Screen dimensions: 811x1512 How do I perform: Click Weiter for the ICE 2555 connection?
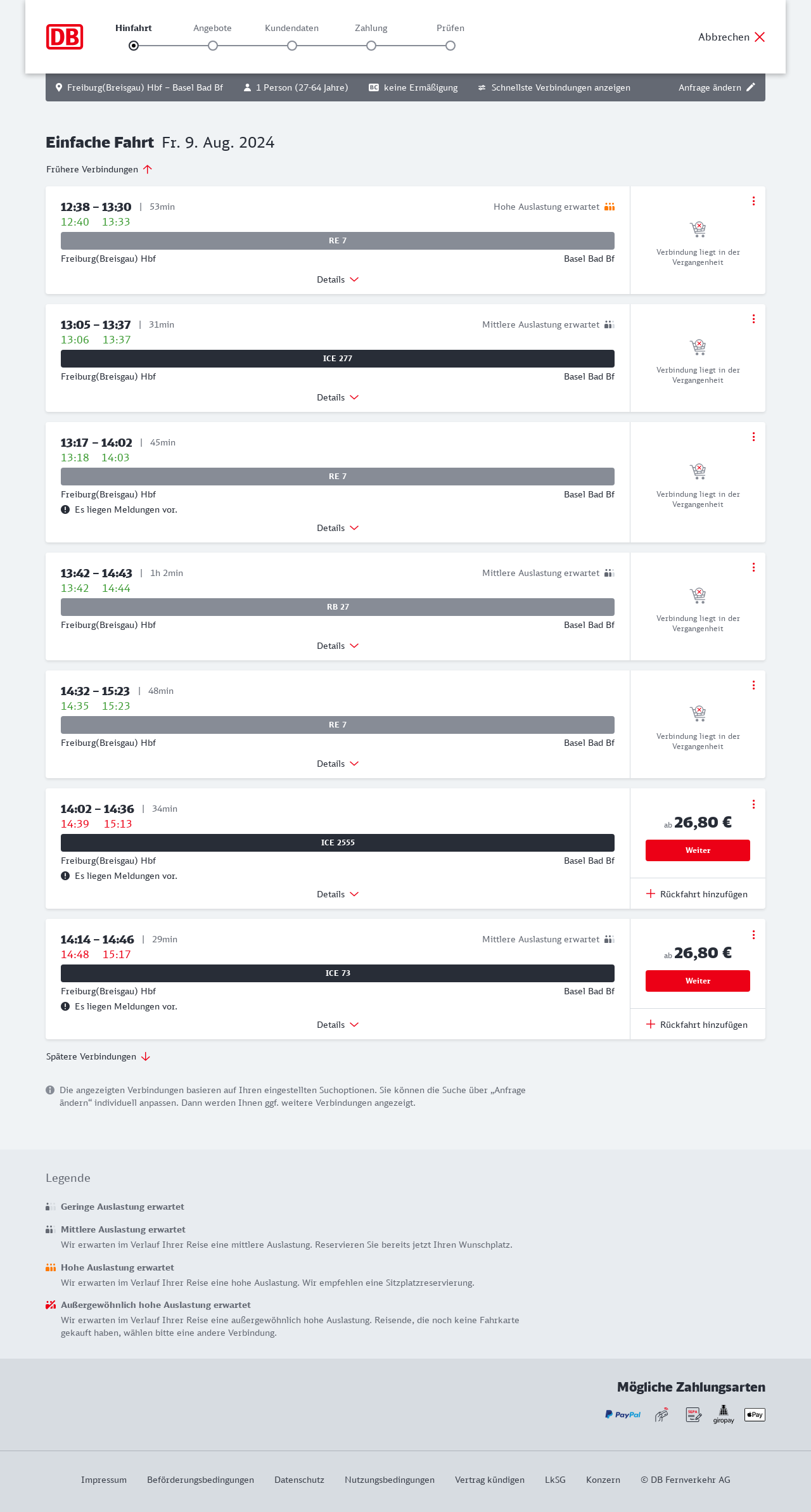click(698, 850)
